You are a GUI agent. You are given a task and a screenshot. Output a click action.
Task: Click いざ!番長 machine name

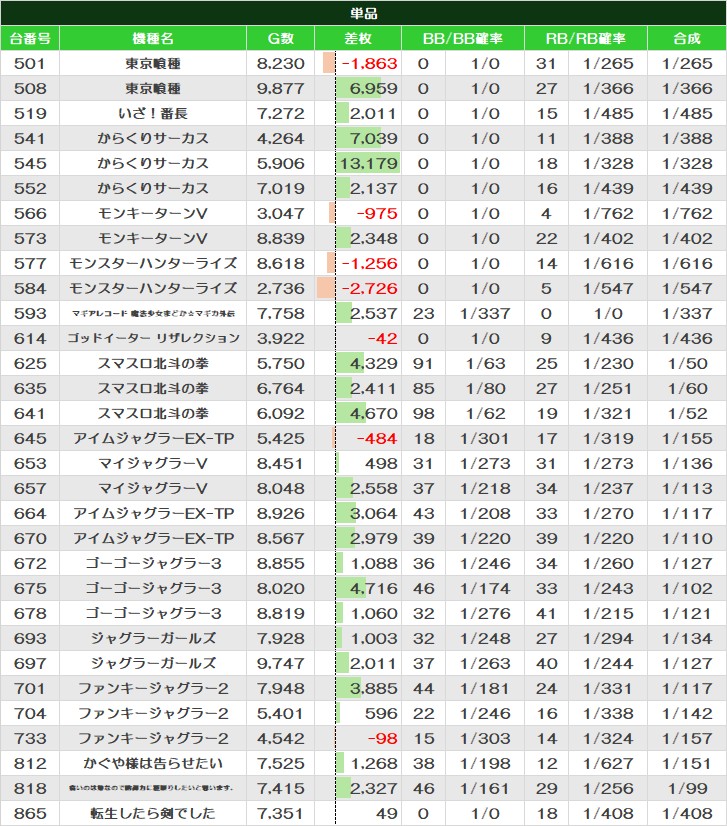point(153,114)
